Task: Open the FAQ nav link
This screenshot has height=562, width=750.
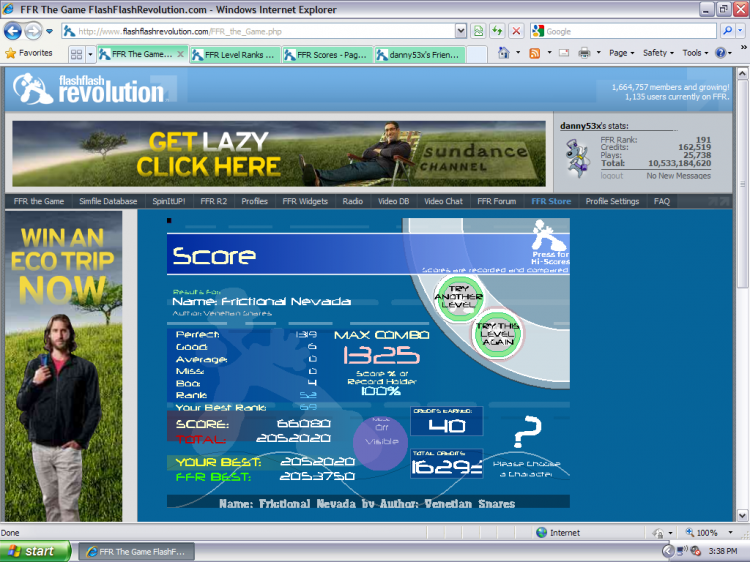Action: [x=662, y=201]
